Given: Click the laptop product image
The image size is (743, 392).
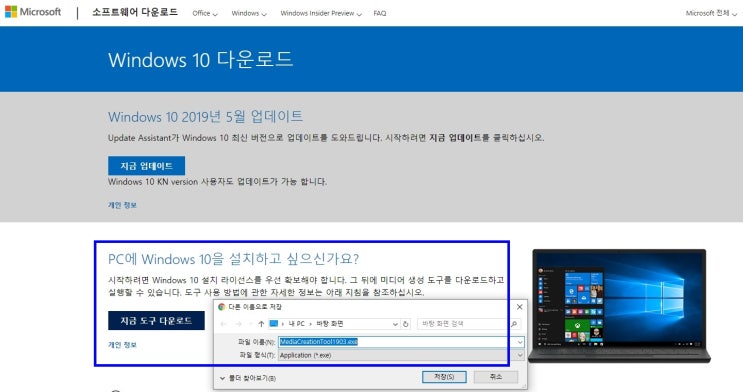Looking at the screenshot, I should tap(619, 306).
